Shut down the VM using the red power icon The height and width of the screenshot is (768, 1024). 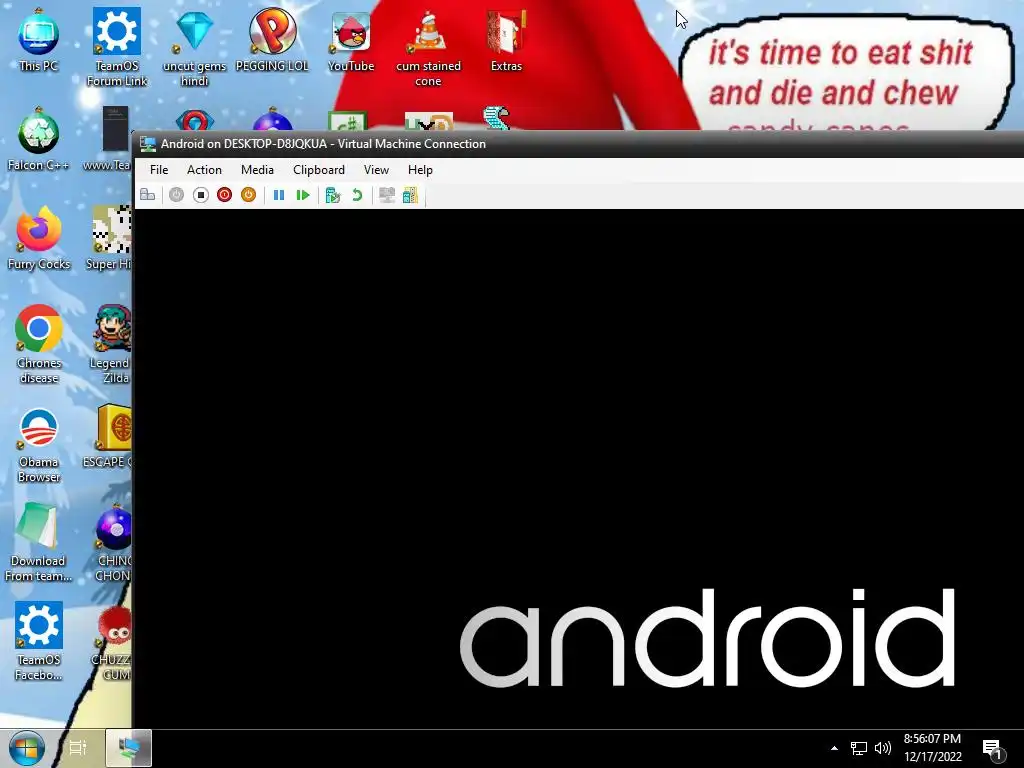click(225, 195)
